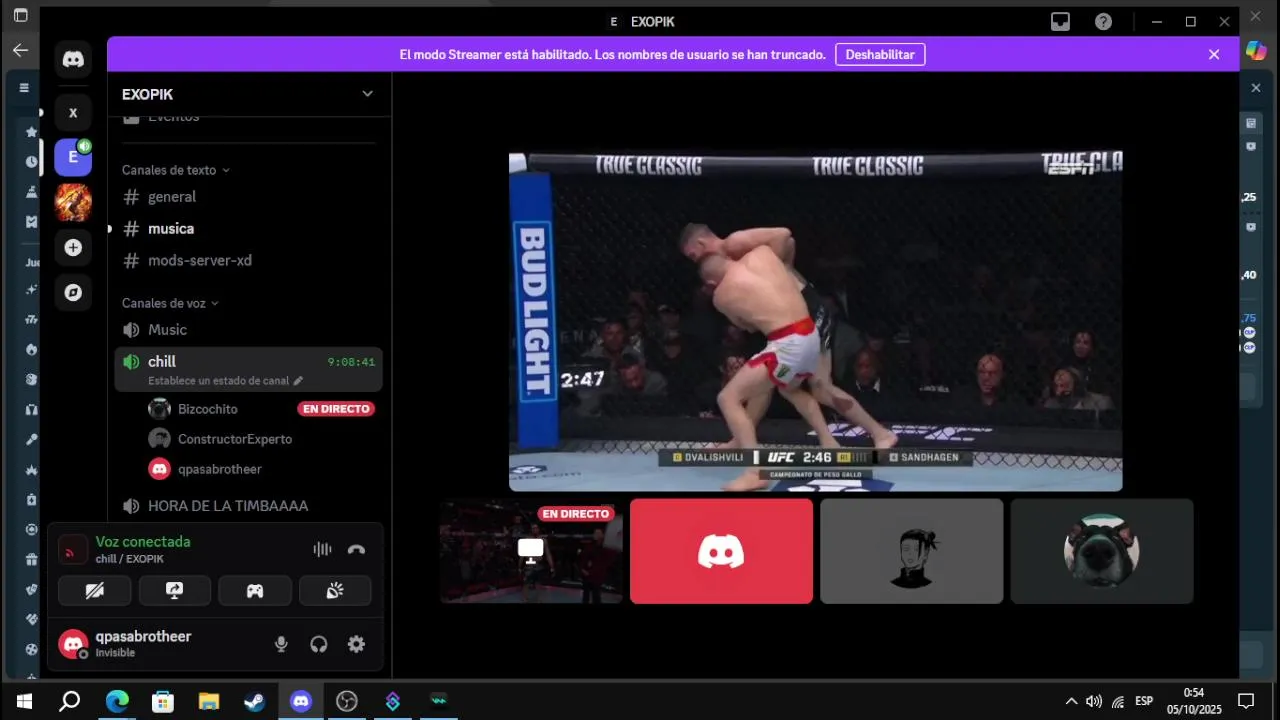The width and height of the screenshot is (1280, 720).
Task: Click the Add a Server plus icon
Action: click(x=73, y=247)
